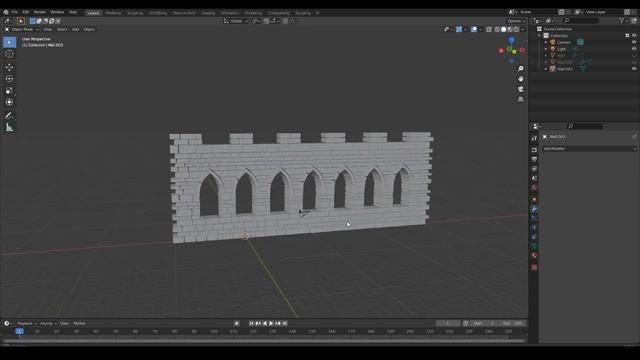Open the Render menu
640x360 pixels.
pyautogui.click(x=40, y=12)
